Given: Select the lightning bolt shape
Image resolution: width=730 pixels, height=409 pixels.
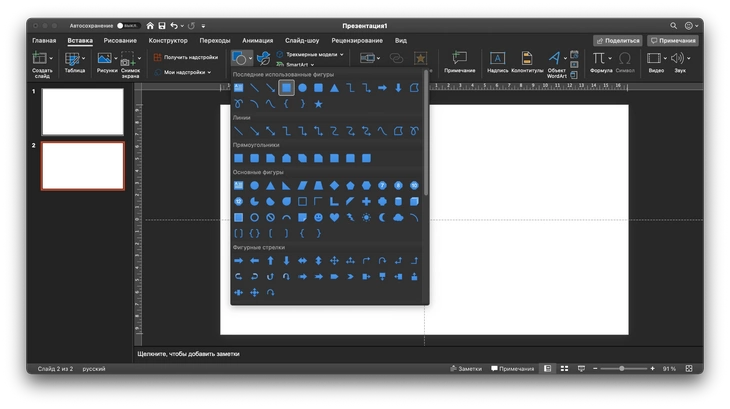Looking at the screenshot, I should tap(350, 217).
